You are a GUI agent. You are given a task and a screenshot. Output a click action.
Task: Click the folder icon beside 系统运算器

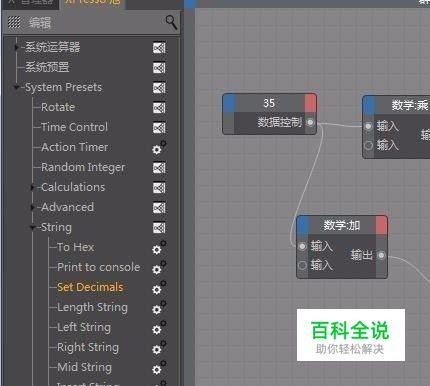(159, 48)
